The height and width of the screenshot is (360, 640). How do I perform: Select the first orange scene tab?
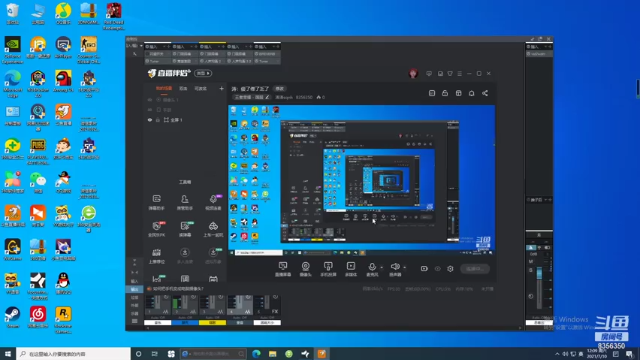point(164,89)
